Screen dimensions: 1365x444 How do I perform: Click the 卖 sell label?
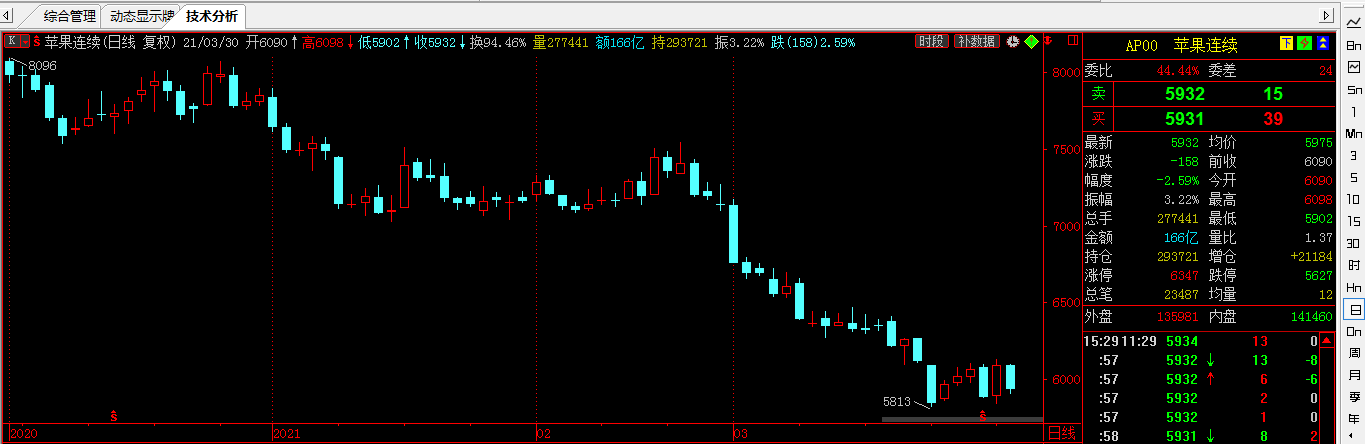tap(1098, 94)
